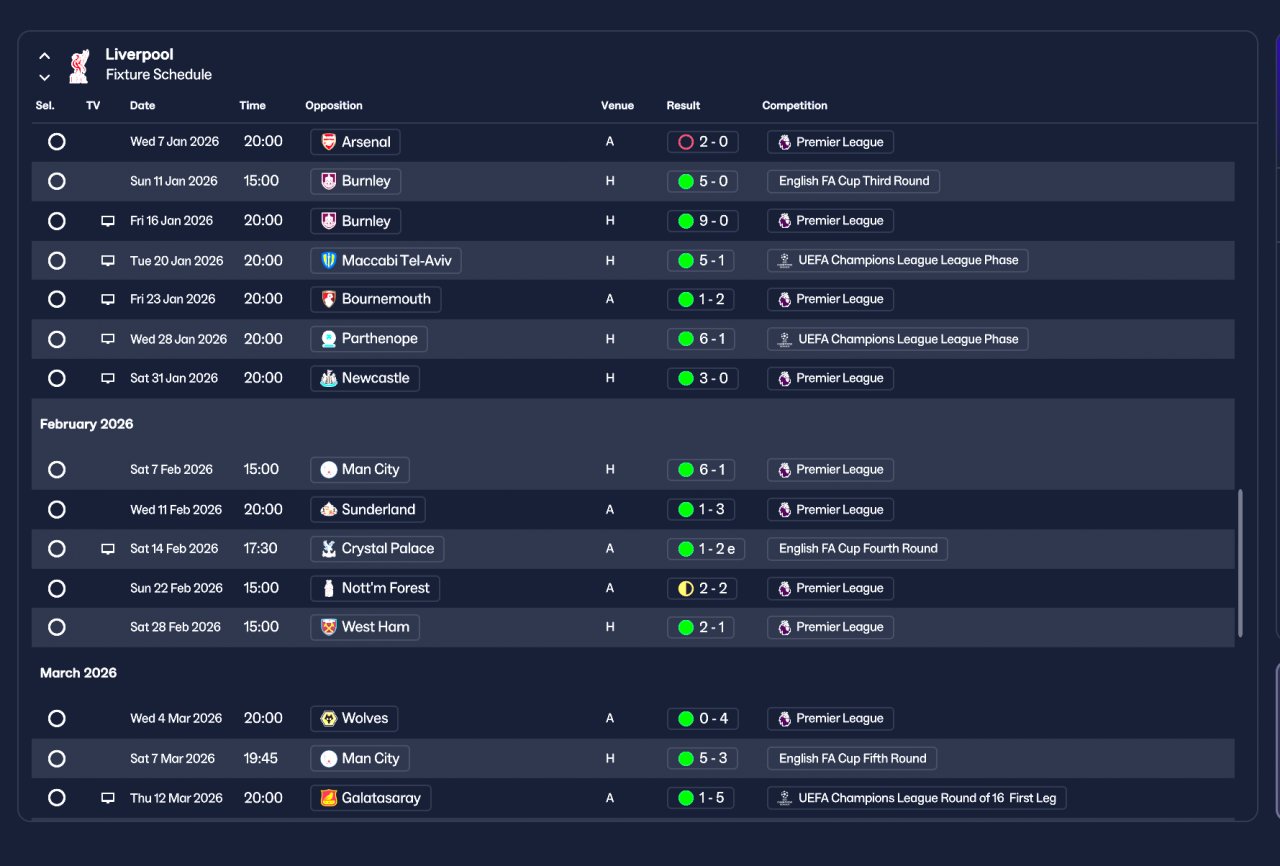Select the Sun 11 Jan Burnley fixture radio
The height and width of the screenshot is (866, 1280).
pos(57,181)
